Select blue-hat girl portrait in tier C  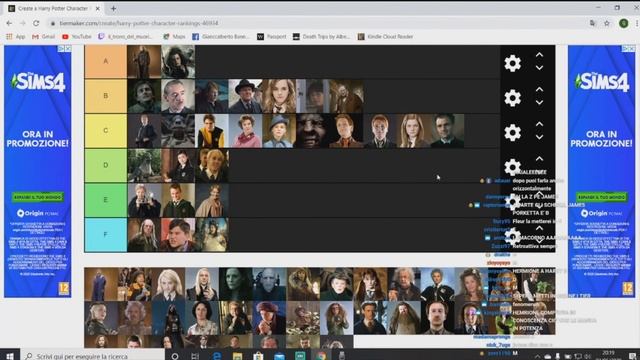tap(279, 131)
